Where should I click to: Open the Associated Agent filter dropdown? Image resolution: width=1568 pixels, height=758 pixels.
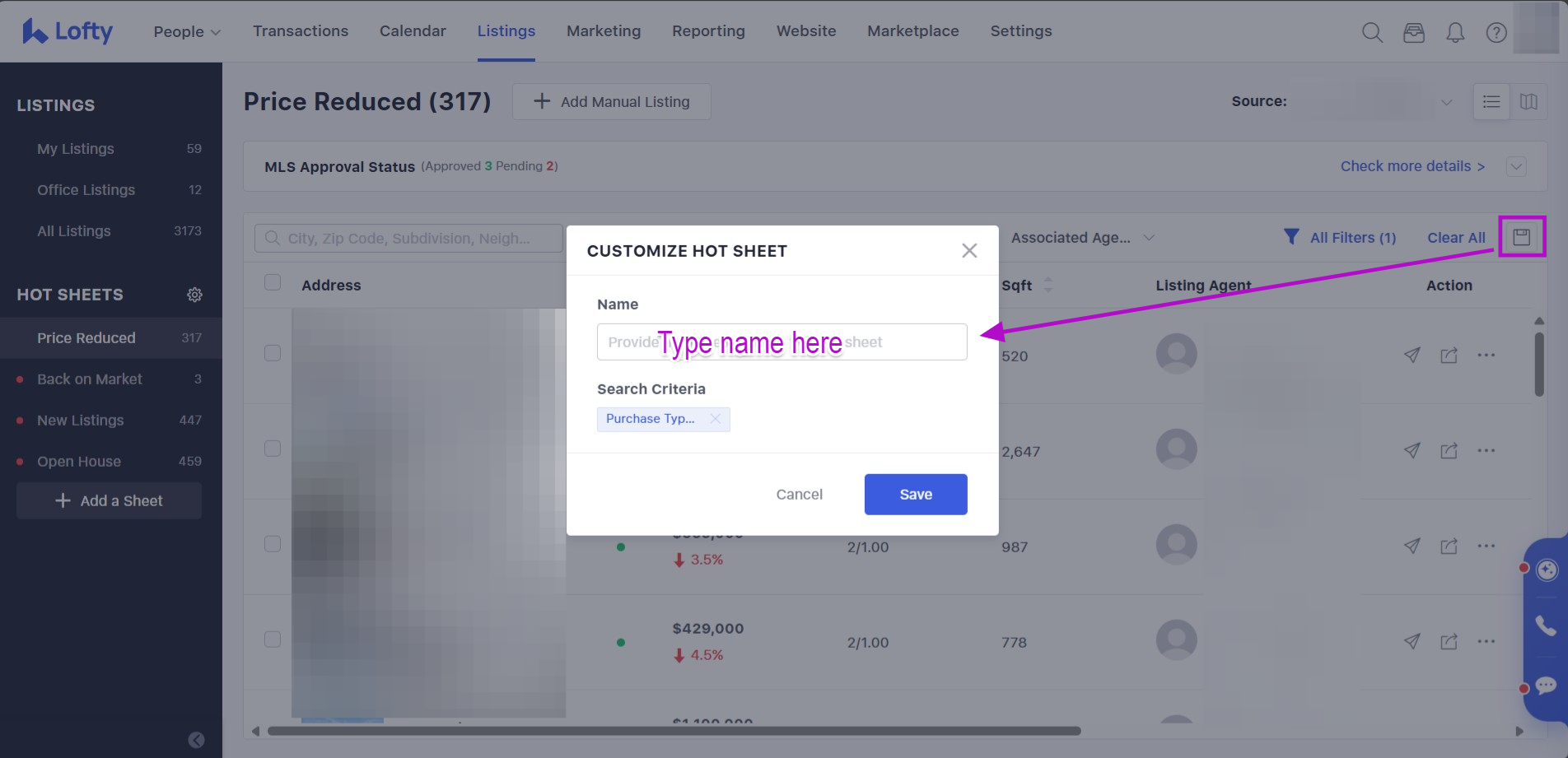pyautogui.click(x=1082, y=238)
